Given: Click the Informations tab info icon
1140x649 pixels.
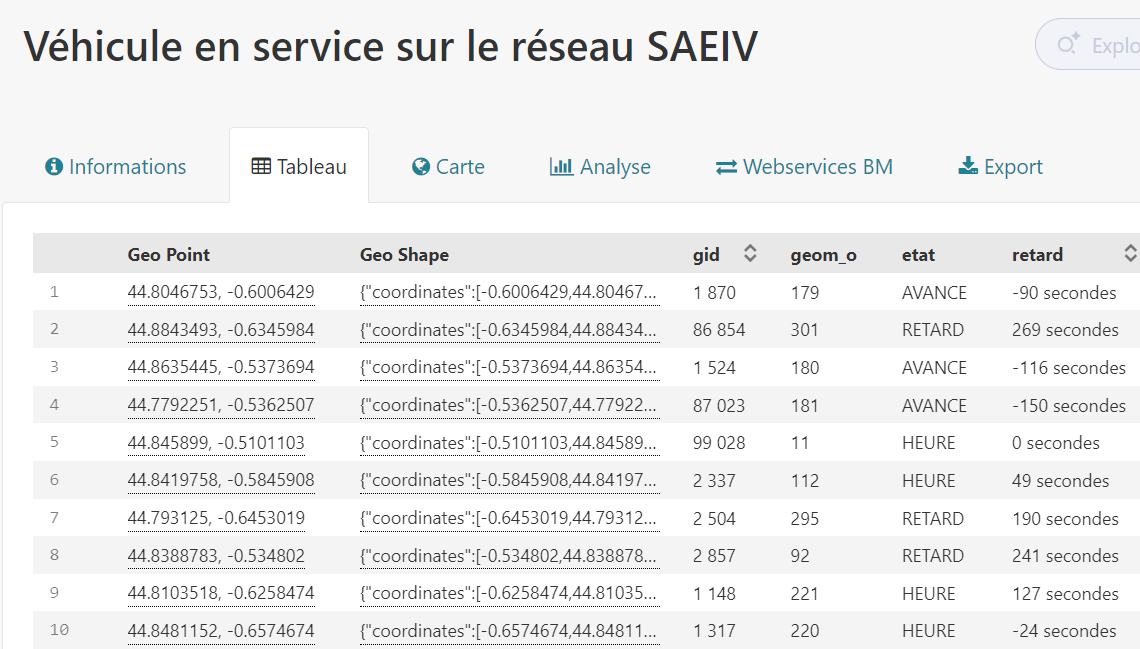Looking at the screenshot, I should (x=54, y=167).
